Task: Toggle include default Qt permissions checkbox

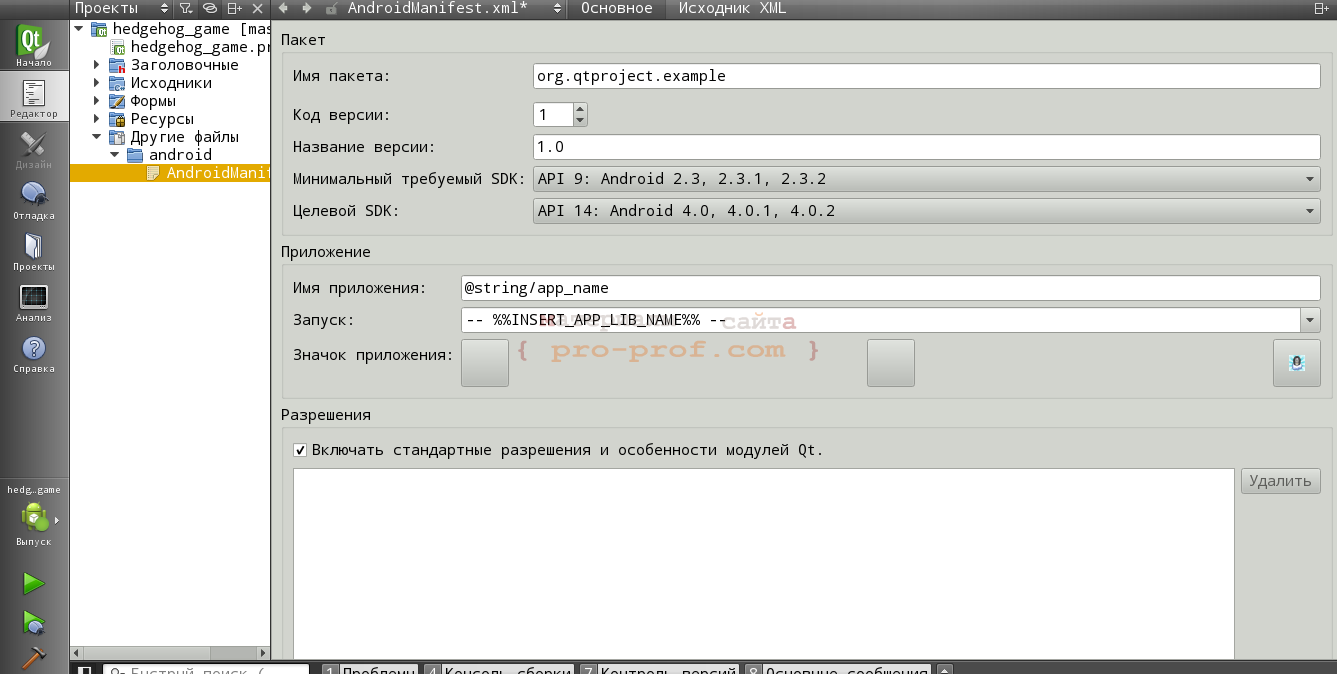Action: [300, 450]
